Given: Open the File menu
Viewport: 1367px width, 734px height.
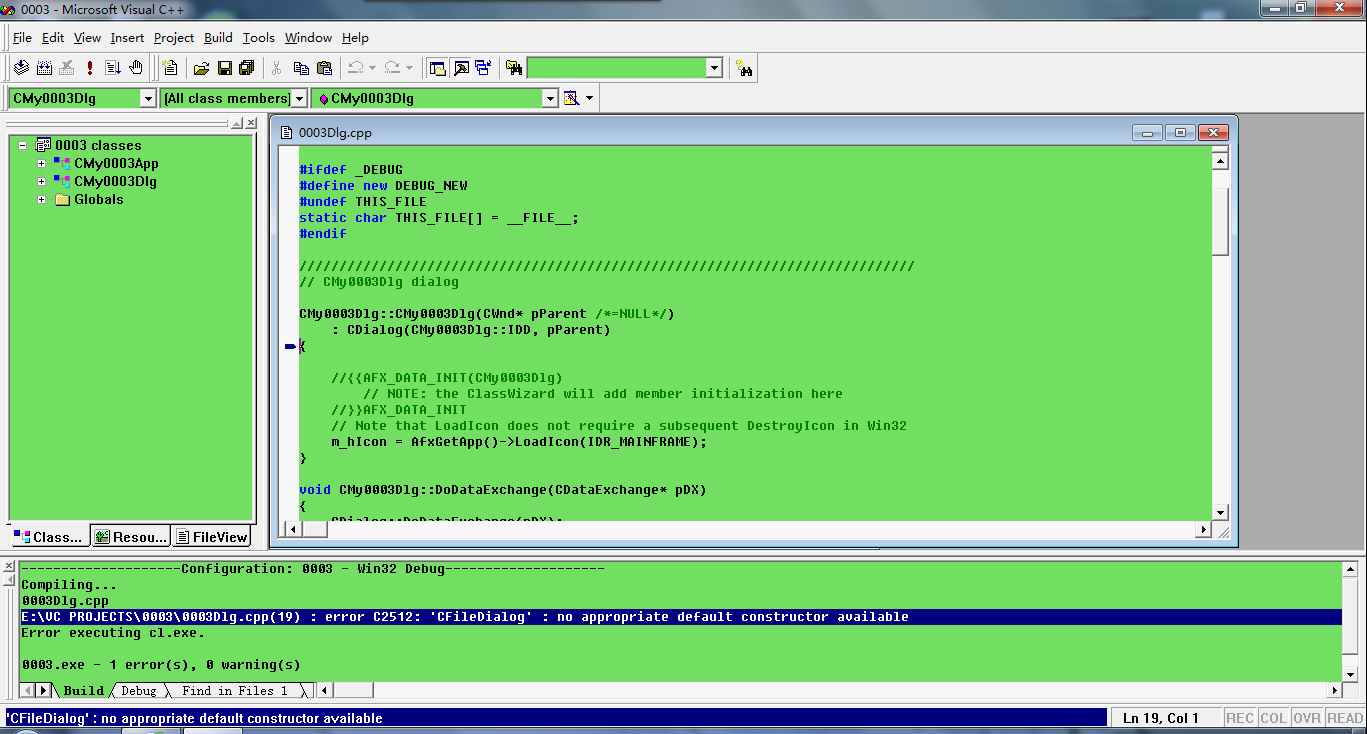Looking at the screenshot, I should pyautogui.click(x=22, y=38).
